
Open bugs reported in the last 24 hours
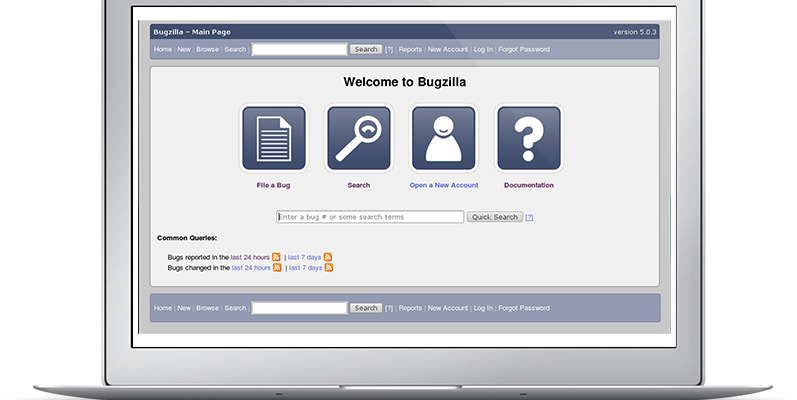250,257
